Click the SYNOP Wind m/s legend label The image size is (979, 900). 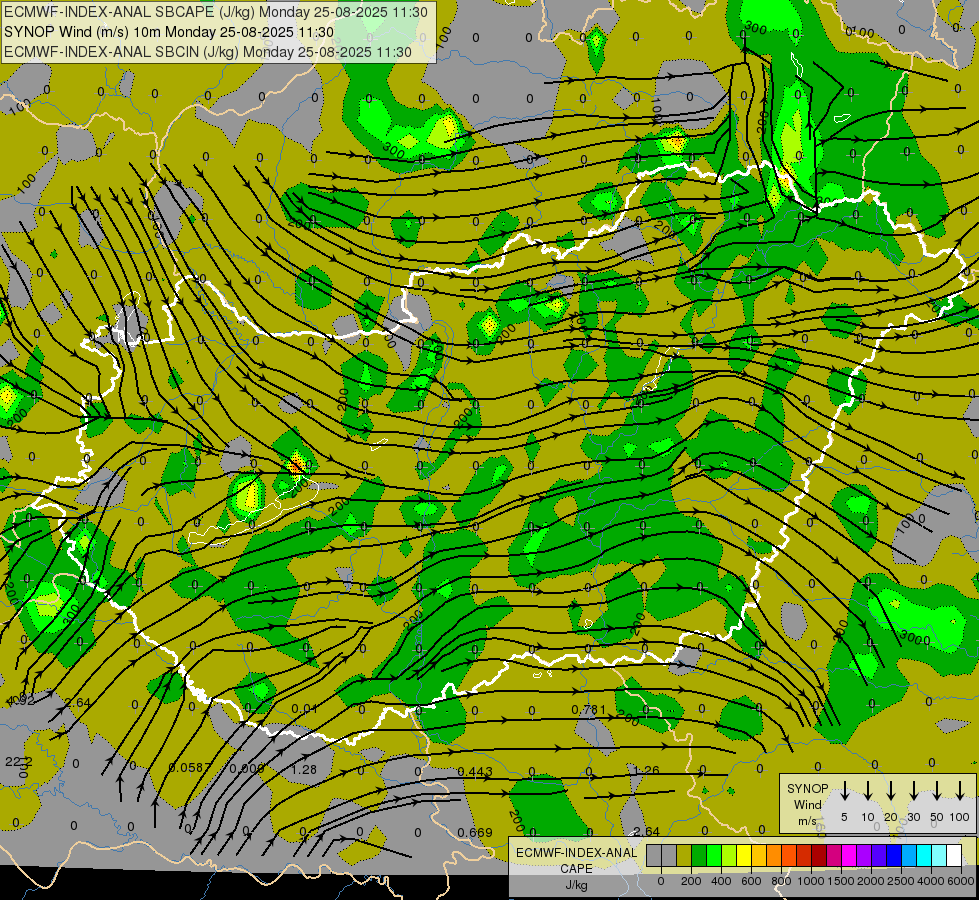click(x=807, y=804)
